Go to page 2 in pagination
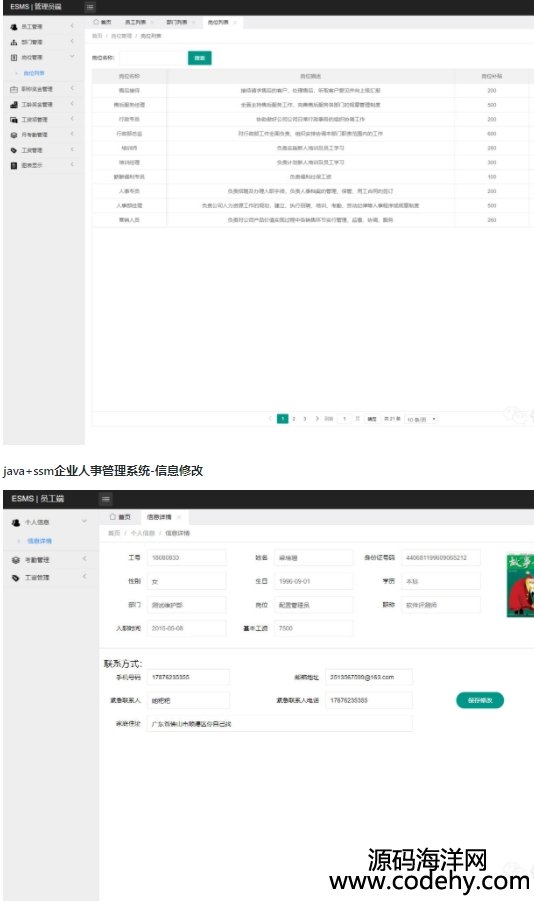 294,419
